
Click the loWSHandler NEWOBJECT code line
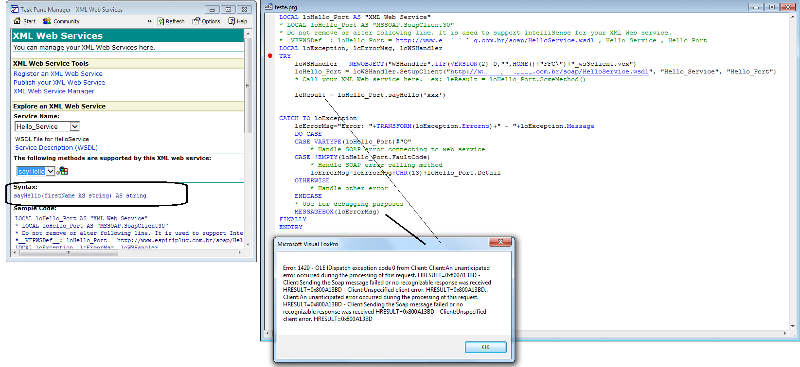[464, 63]
